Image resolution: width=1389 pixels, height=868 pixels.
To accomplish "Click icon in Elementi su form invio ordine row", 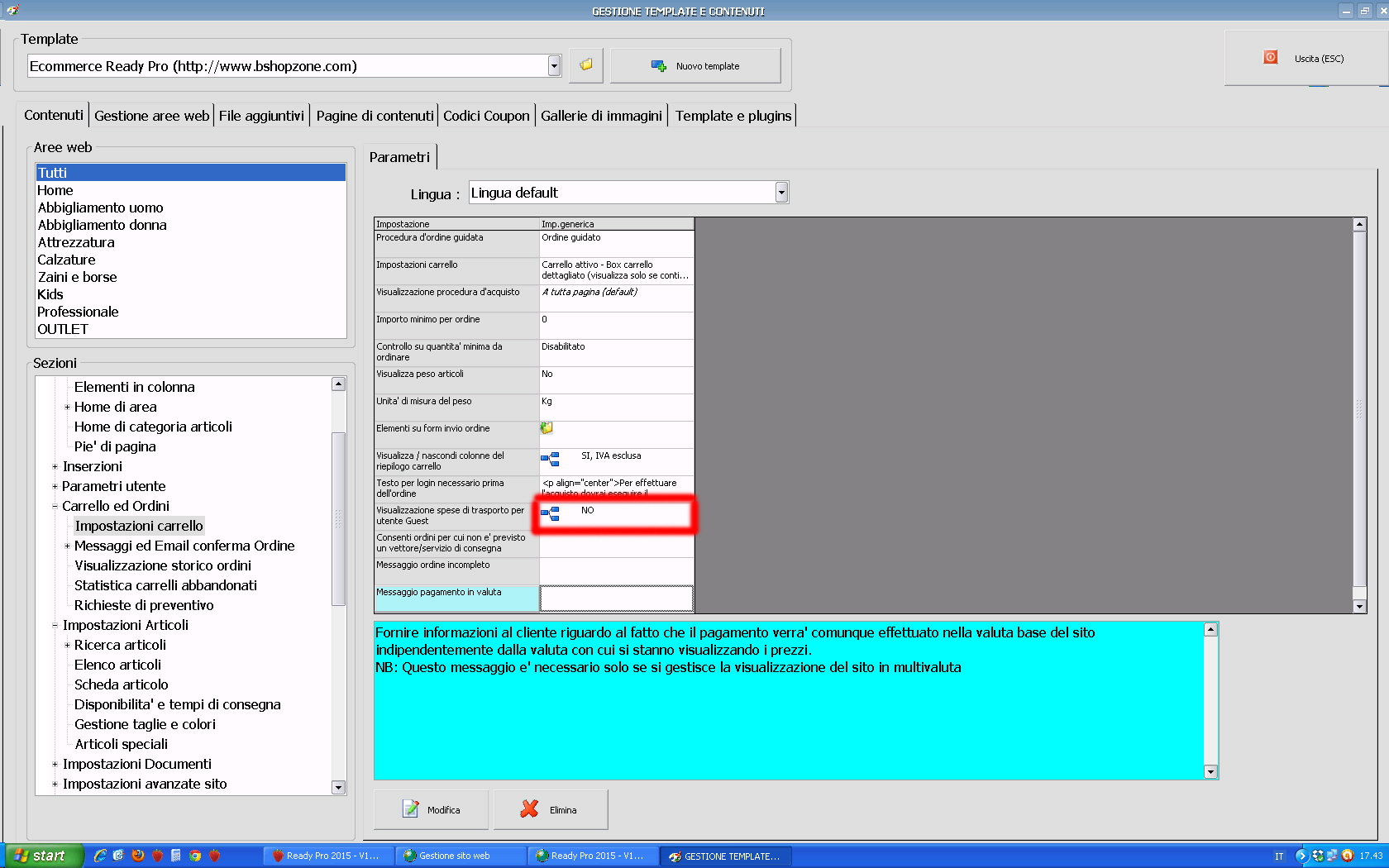I will 547,428.
